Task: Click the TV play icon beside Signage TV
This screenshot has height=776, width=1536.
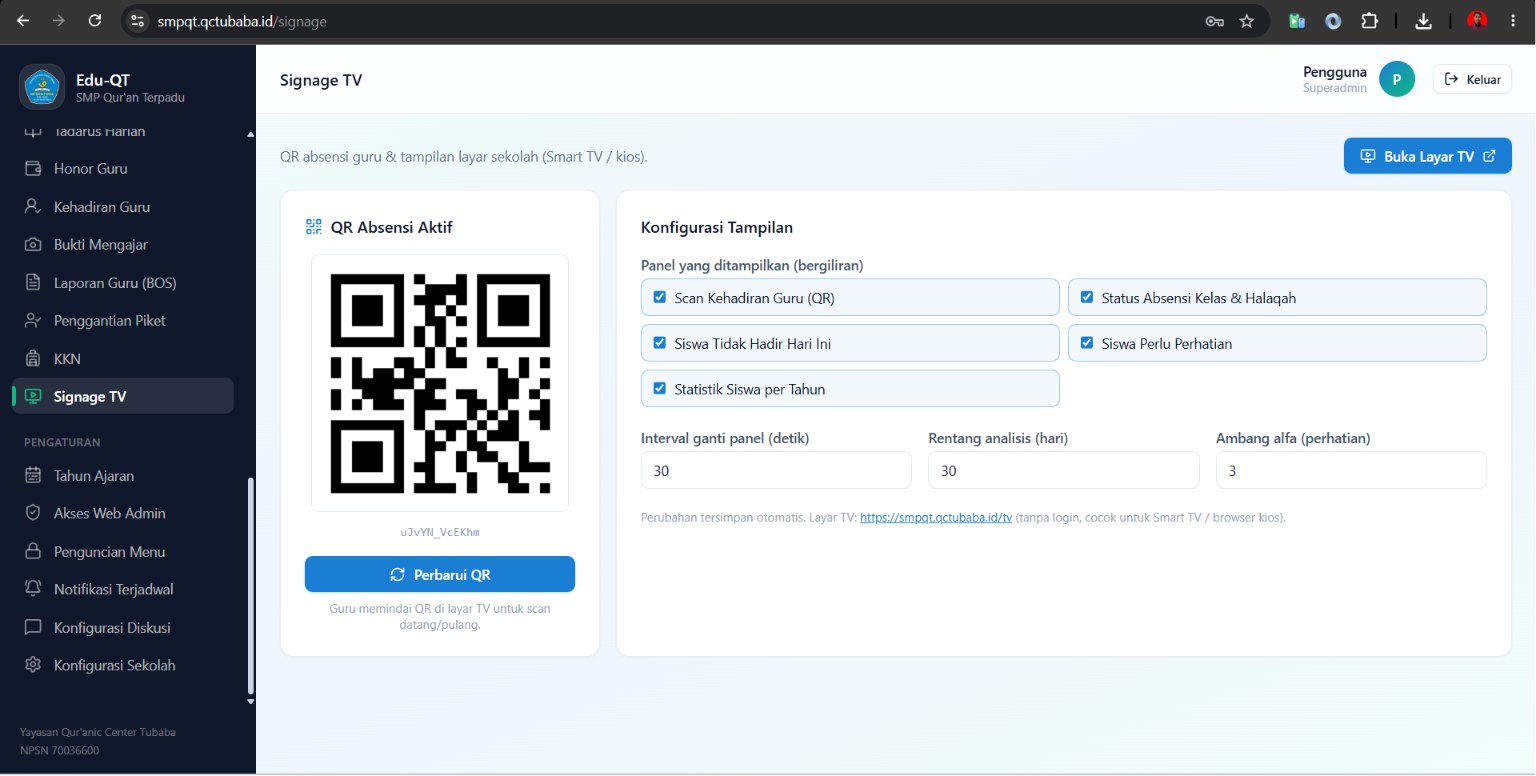Action: click(x=33, y=396)
